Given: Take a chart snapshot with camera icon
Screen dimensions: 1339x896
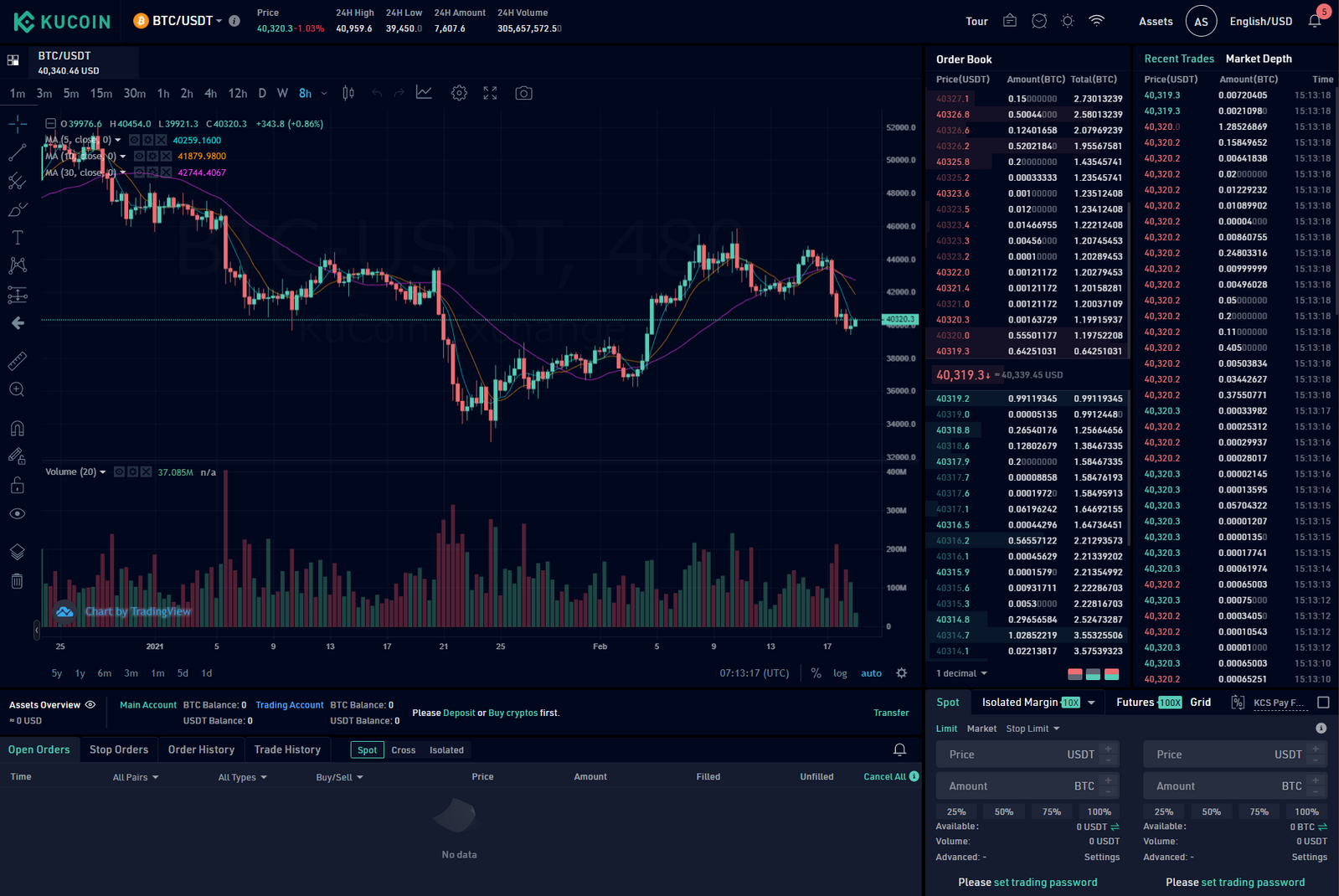Looking at the screenshot, I should pos(523,93).
